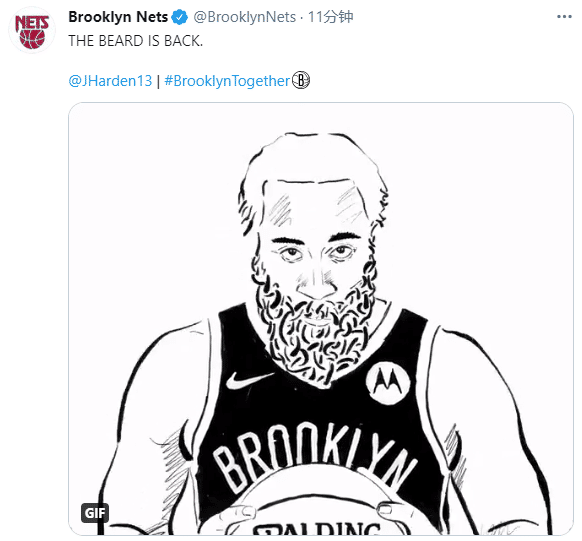Browse the #BrooklynTogether hashtag
582x541 pixels.
click(x=227, y=81)
